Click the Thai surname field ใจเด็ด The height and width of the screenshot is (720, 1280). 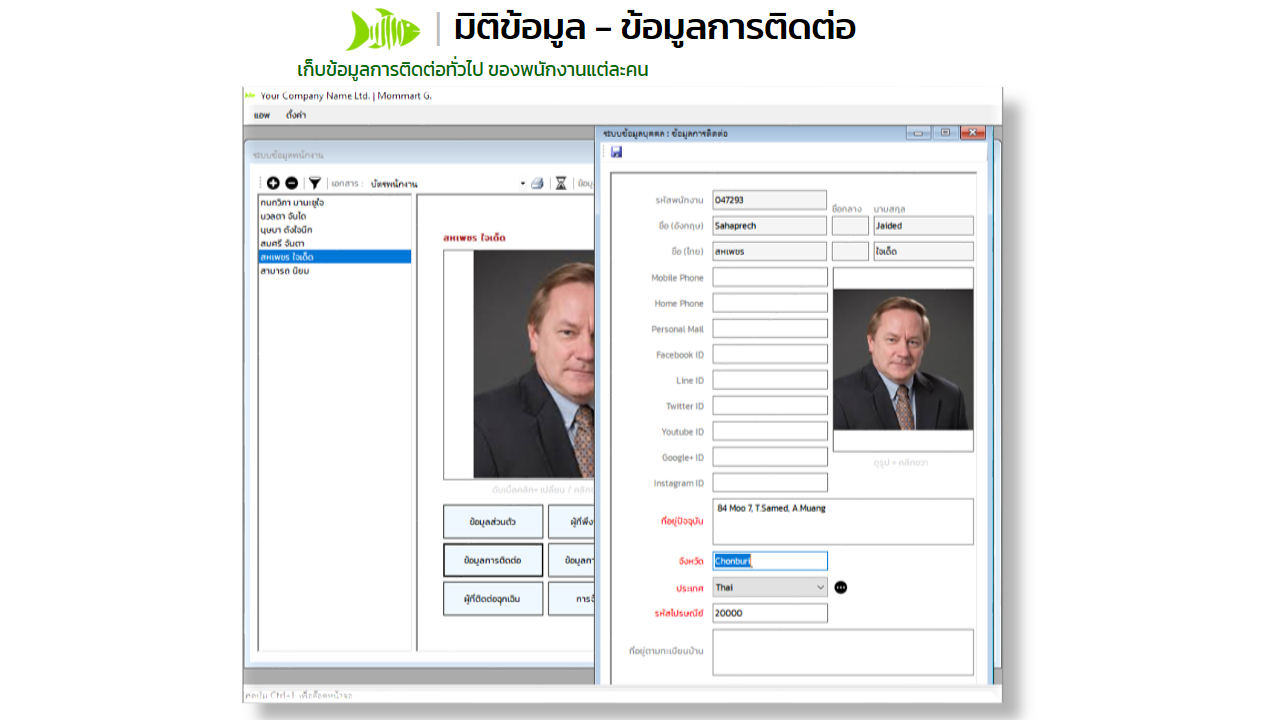click(x=923, y=251)
